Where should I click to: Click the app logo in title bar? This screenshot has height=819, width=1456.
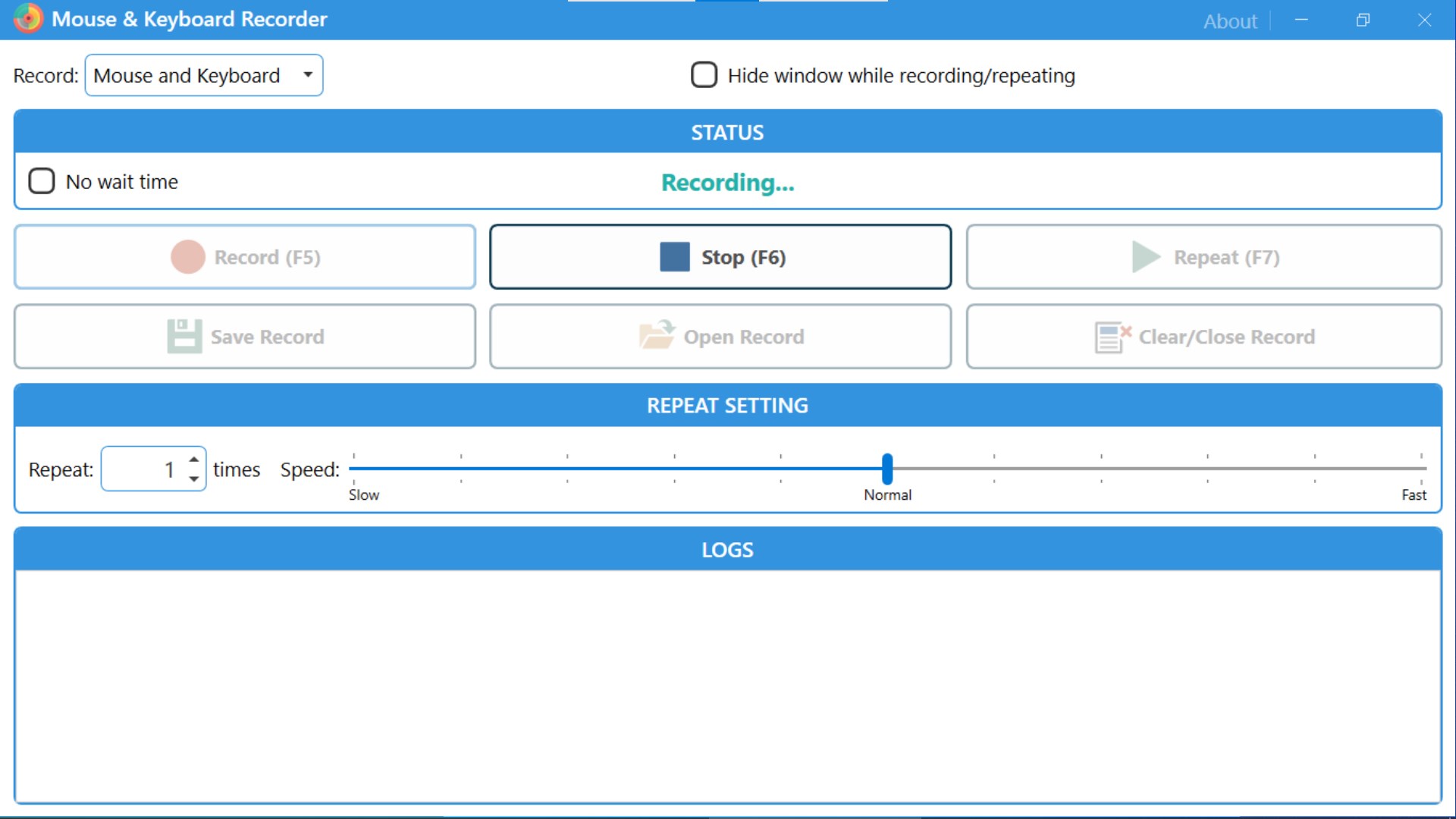pyautogui.click(x=28, y=18)
